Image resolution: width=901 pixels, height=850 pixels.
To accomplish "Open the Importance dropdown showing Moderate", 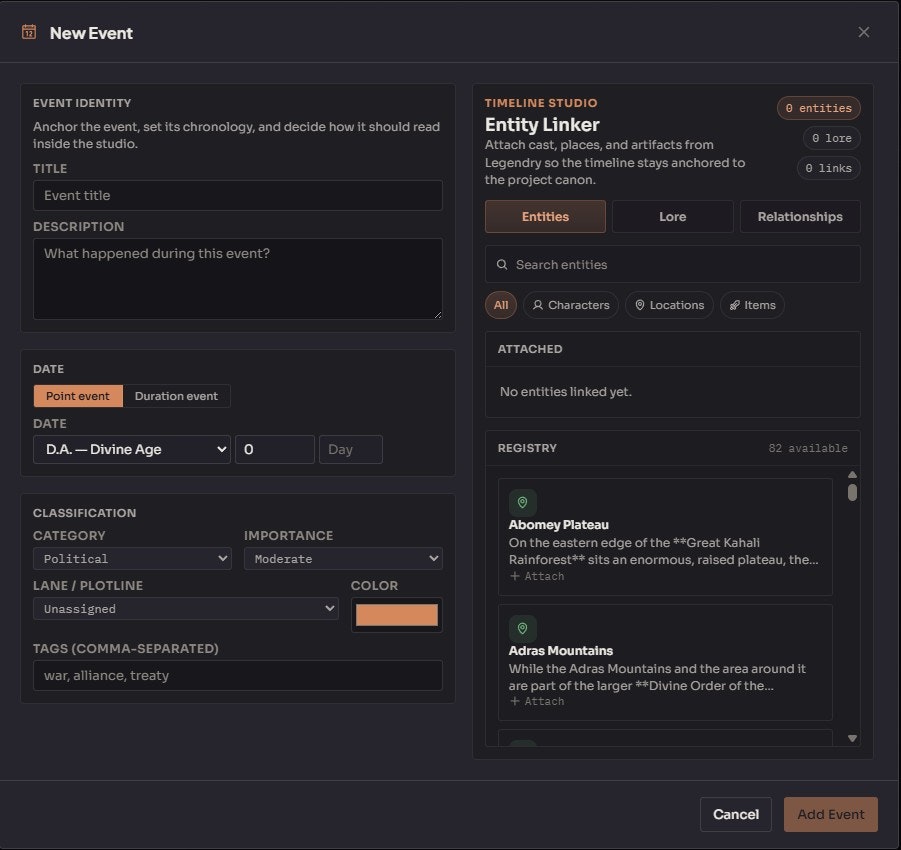I will pos(343,559).
